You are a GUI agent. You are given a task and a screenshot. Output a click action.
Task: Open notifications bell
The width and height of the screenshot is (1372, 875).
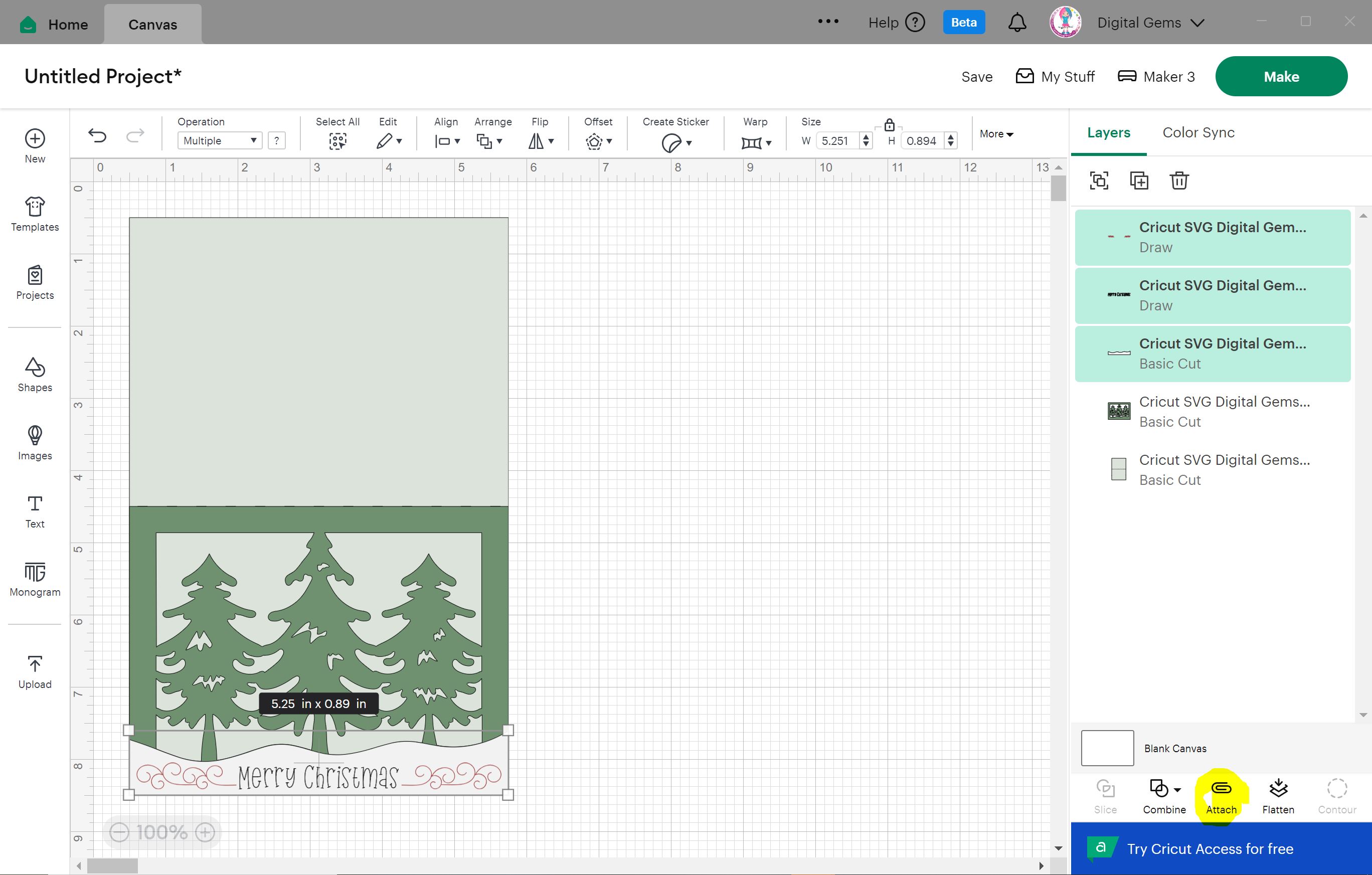(1017, 23)
